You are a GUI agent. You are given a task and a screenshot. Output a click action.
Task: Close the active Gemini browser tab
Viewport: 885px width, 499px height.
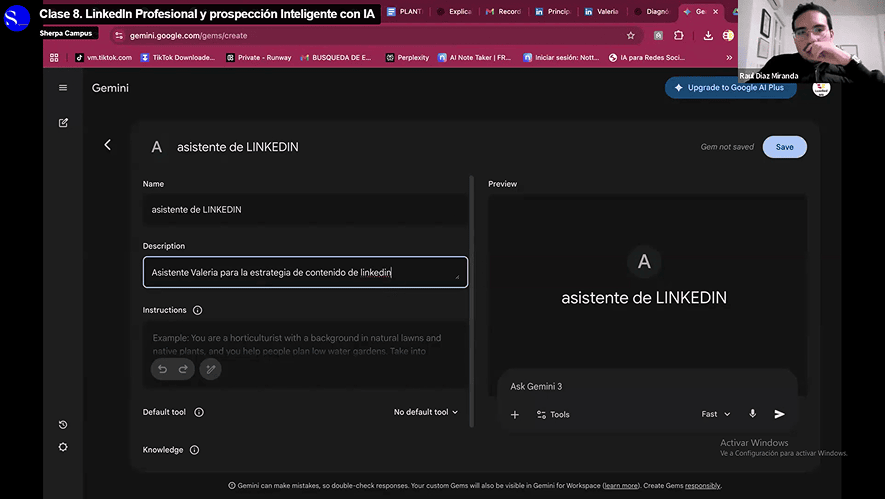716,11
